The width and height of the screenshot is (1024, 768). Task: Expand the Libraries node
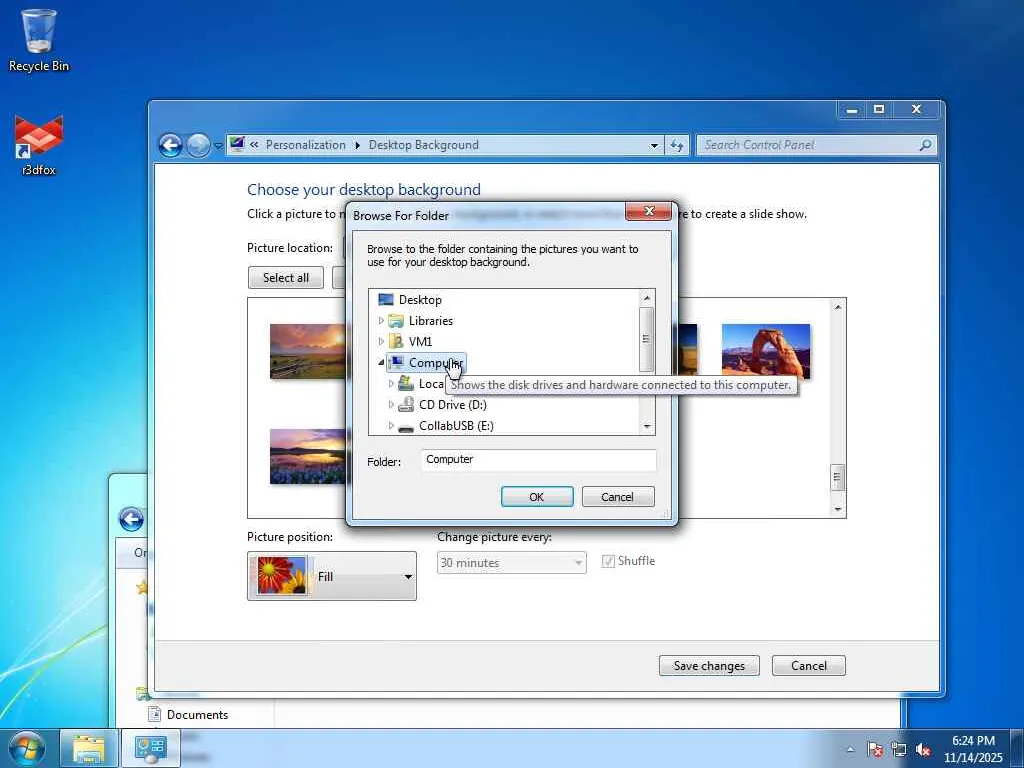pos(381,321)
